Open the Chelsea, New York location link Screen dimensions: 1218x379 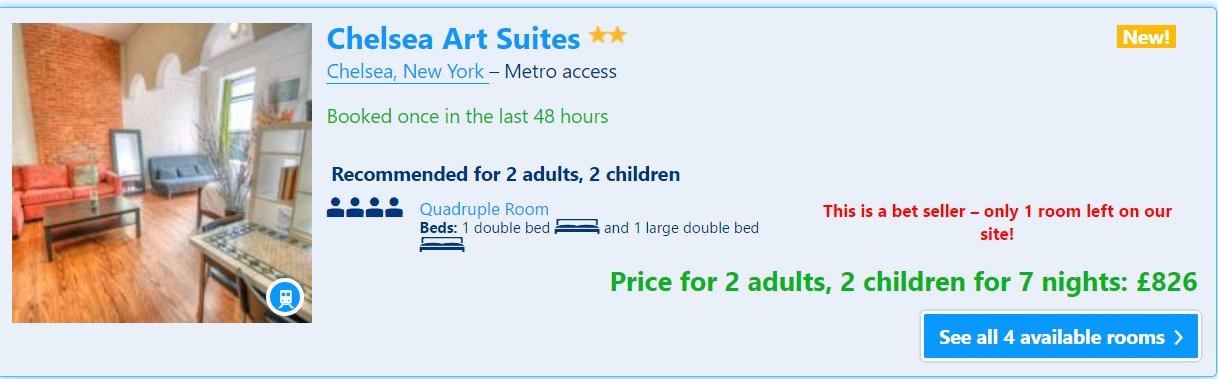coord(406,72)
